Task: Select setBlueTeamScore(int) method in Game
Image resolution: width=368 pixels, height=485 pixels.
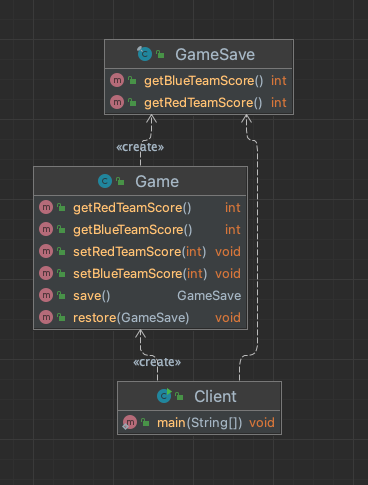Action: click(x=140, y=274)
